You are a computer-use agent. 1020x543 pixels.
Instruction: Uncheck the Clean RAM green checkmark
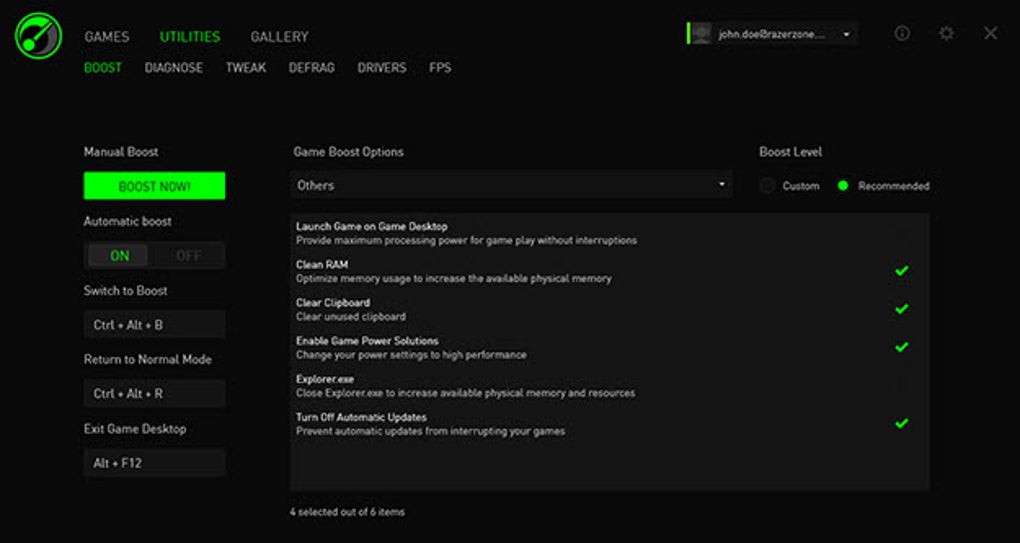[901, 271]
